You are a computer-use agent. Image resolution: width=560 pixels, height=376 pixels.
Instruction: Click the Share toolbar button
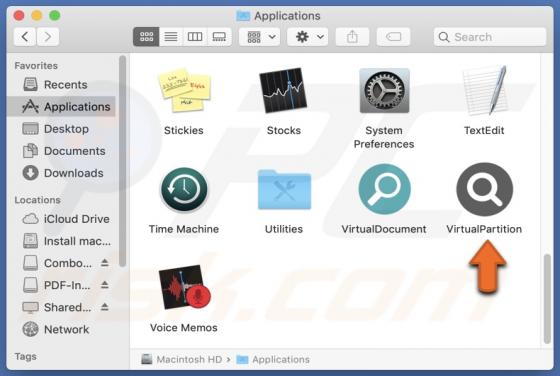pos(352,37)
